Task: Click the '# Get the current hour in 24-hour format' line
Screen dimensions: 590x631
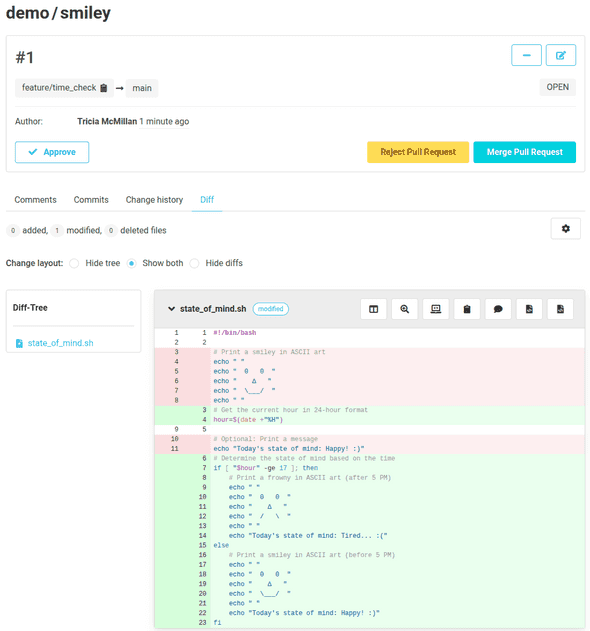Action: (x=369, y=410)
